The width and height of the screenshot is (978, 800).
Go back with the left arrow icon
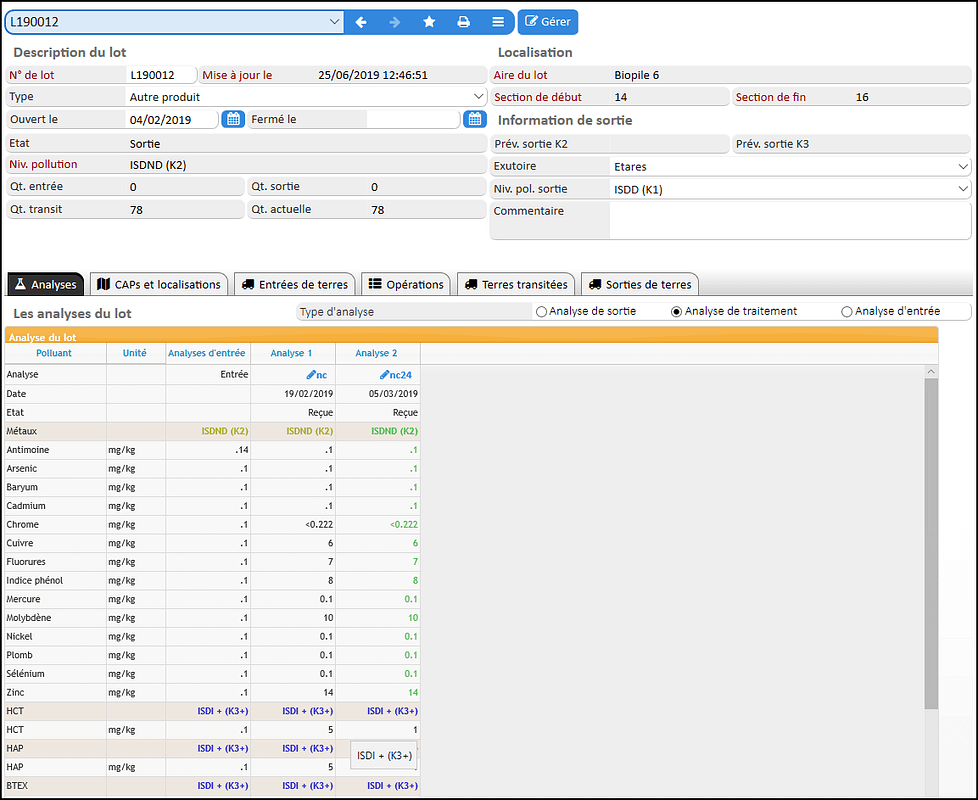(361, 22)
